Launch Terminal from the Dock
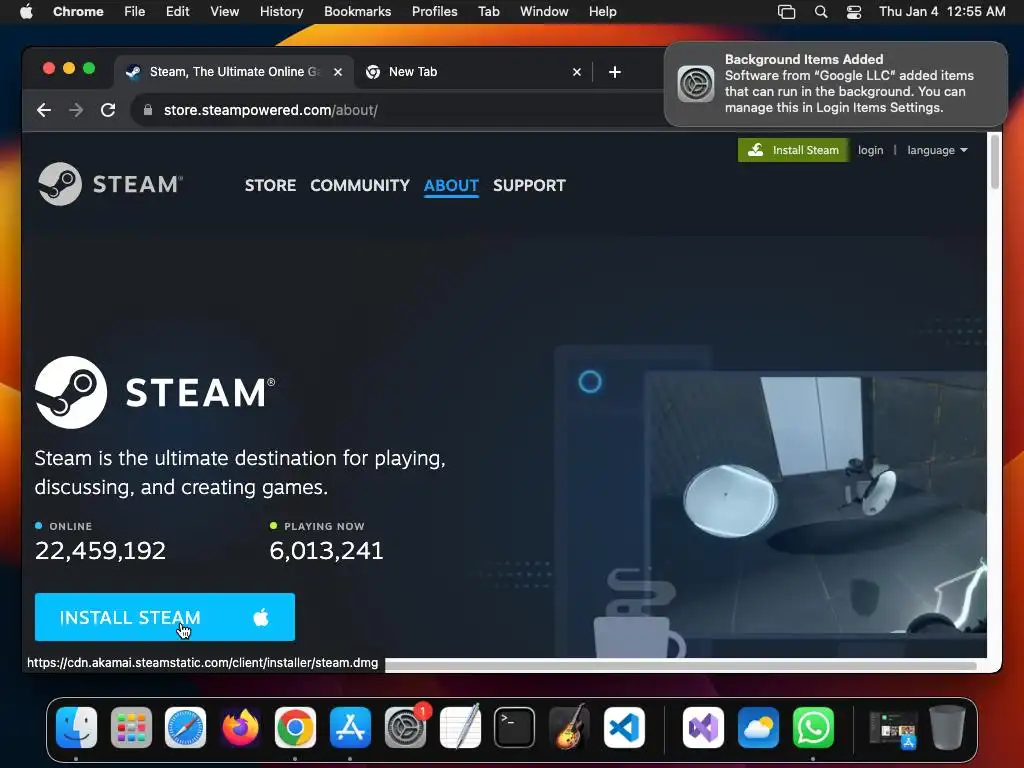Image resolution: width=1024 pixels, height=768 pixels. click(515, 728)
